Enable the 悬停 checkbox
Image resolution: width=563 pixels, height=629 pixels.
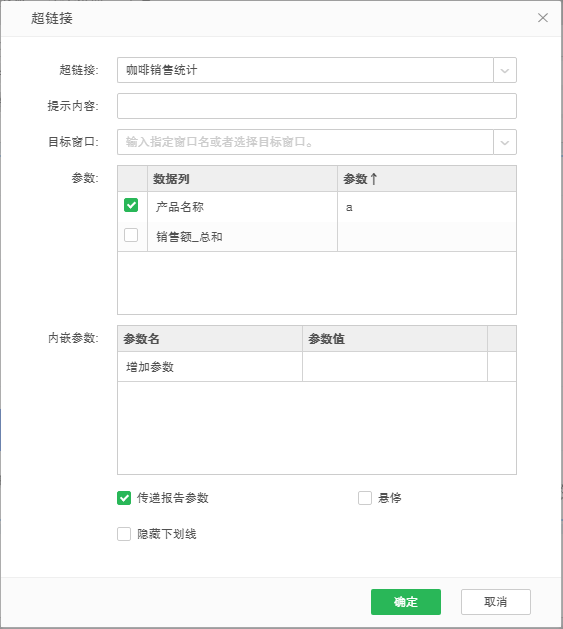click(x=365, y=498)
